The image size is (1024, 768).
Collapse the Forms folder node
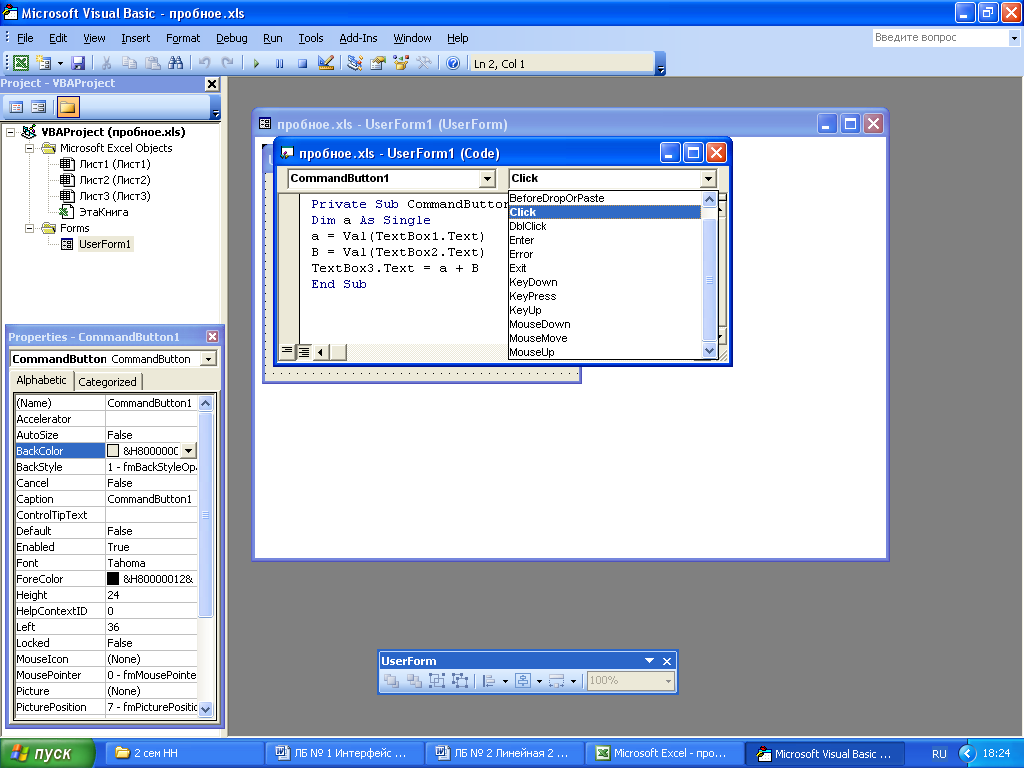[29, 229]
